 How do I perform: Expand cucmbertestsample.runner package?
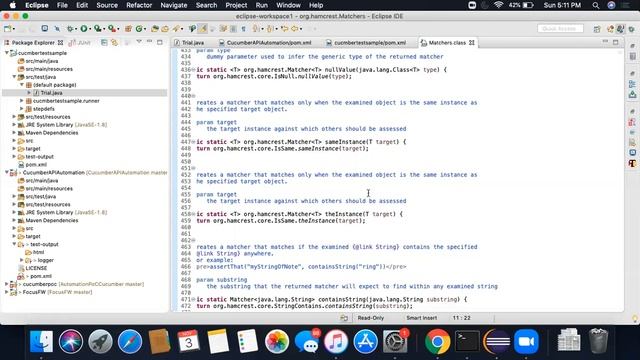point(22,101)
